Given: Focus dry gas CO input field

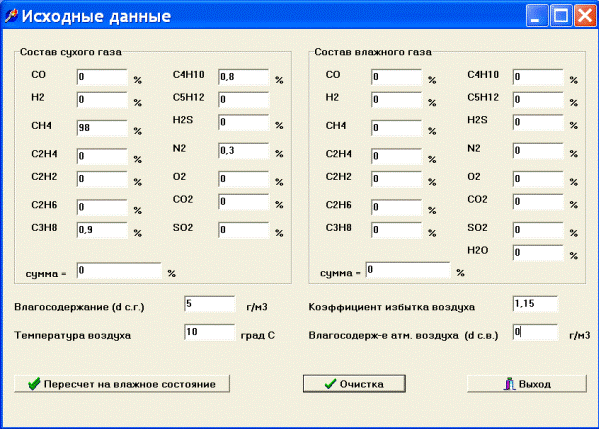Looking at the screenshot, I should pos(102,77).
